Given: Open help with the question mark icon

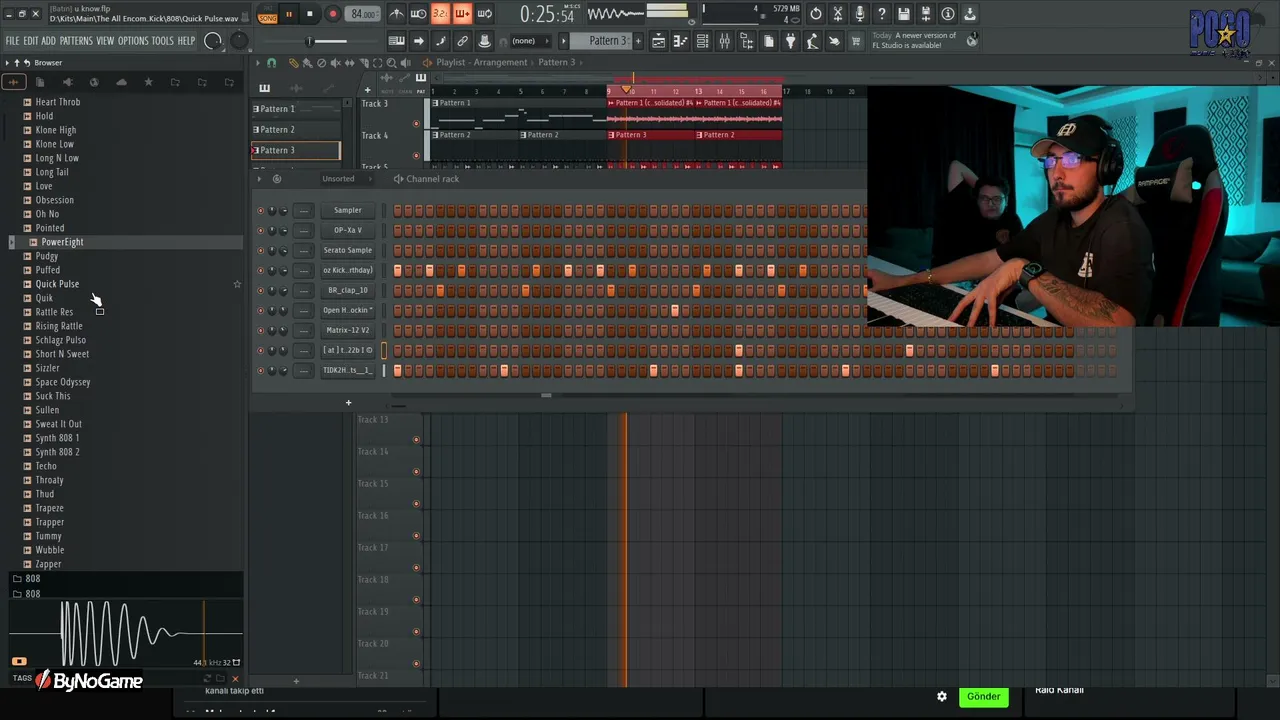Looking at the screenshot, I should point(882,14).
